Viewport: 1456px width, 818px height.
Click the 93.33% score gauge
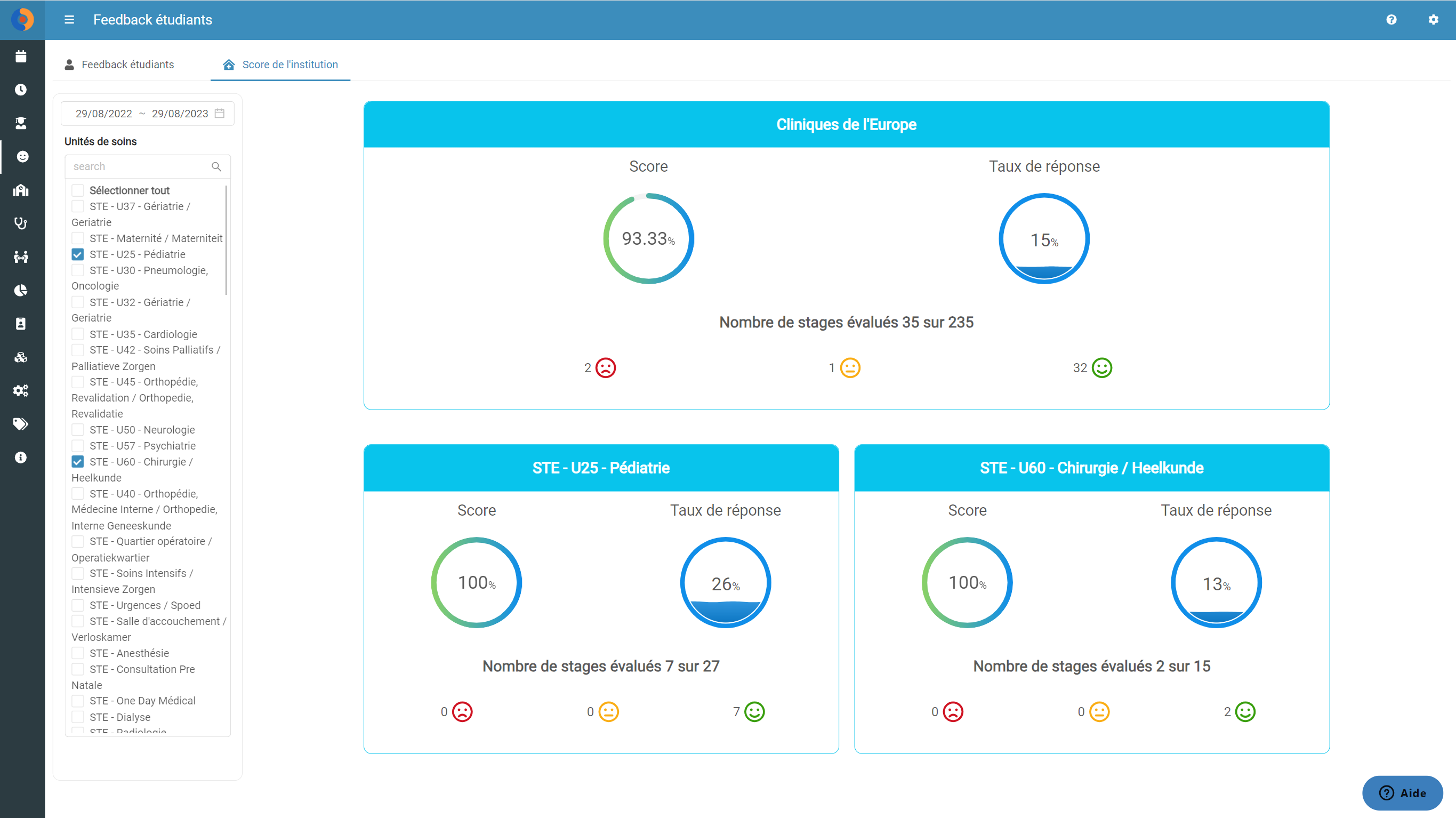[648, 238]
